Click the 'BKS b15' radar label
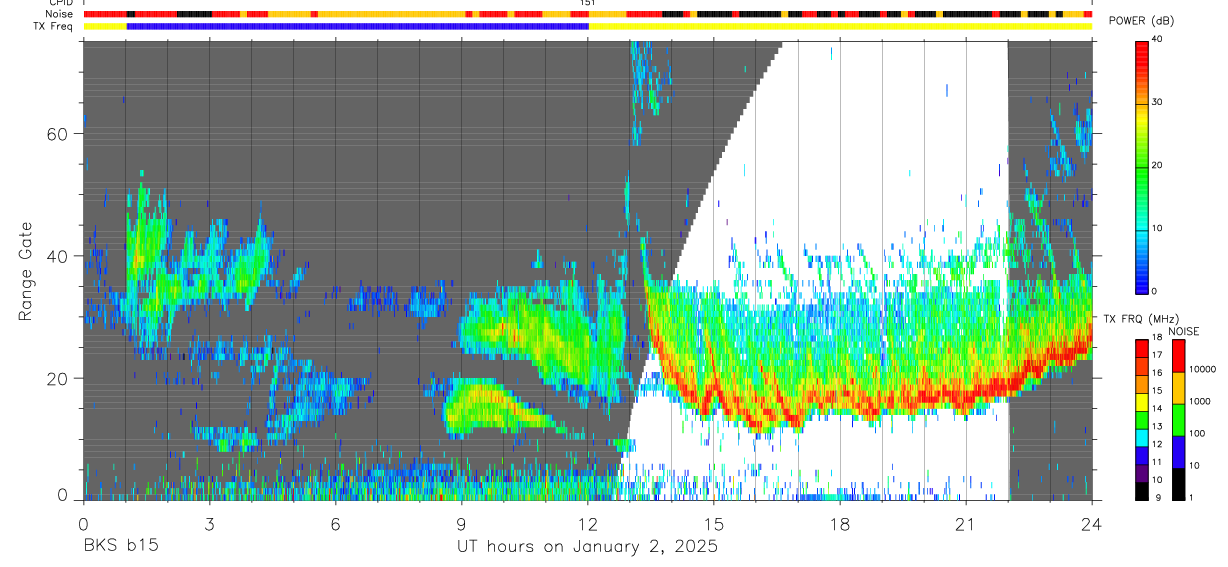Viewport: 1228px width, 567px height. pos(120,546)
